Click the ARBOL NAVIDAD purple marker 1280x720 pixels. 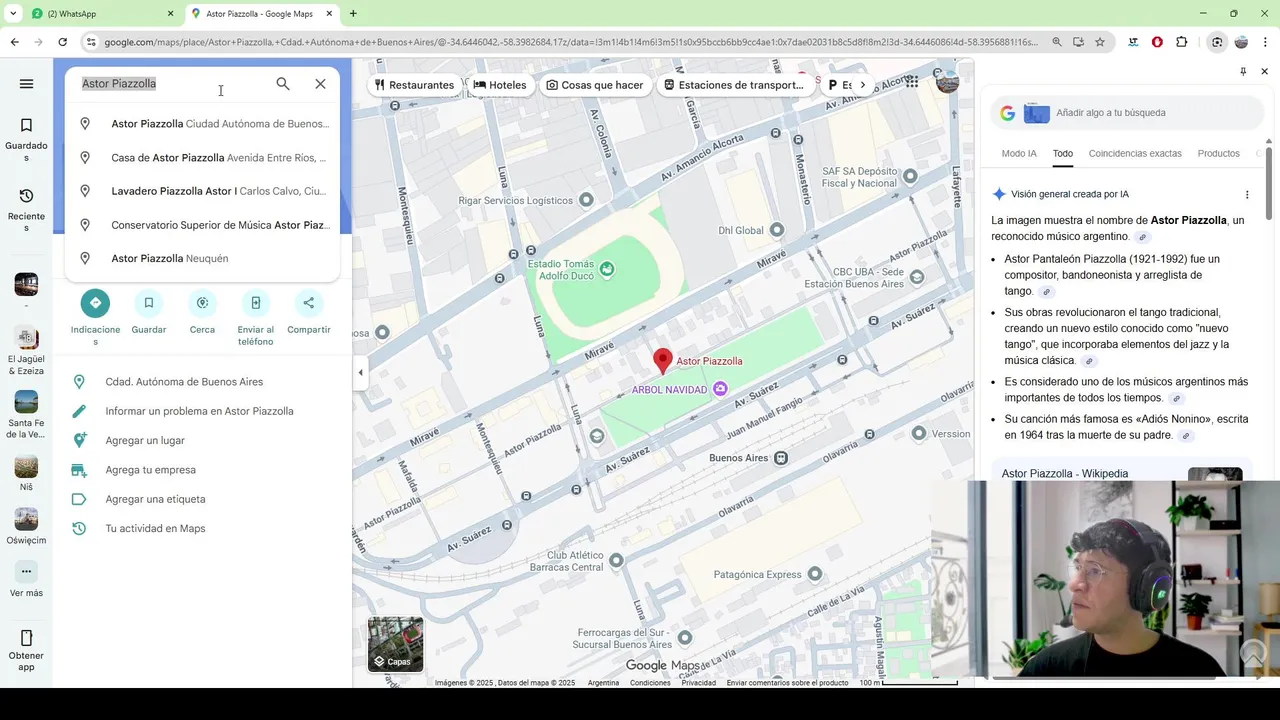(x=720, y=389)
